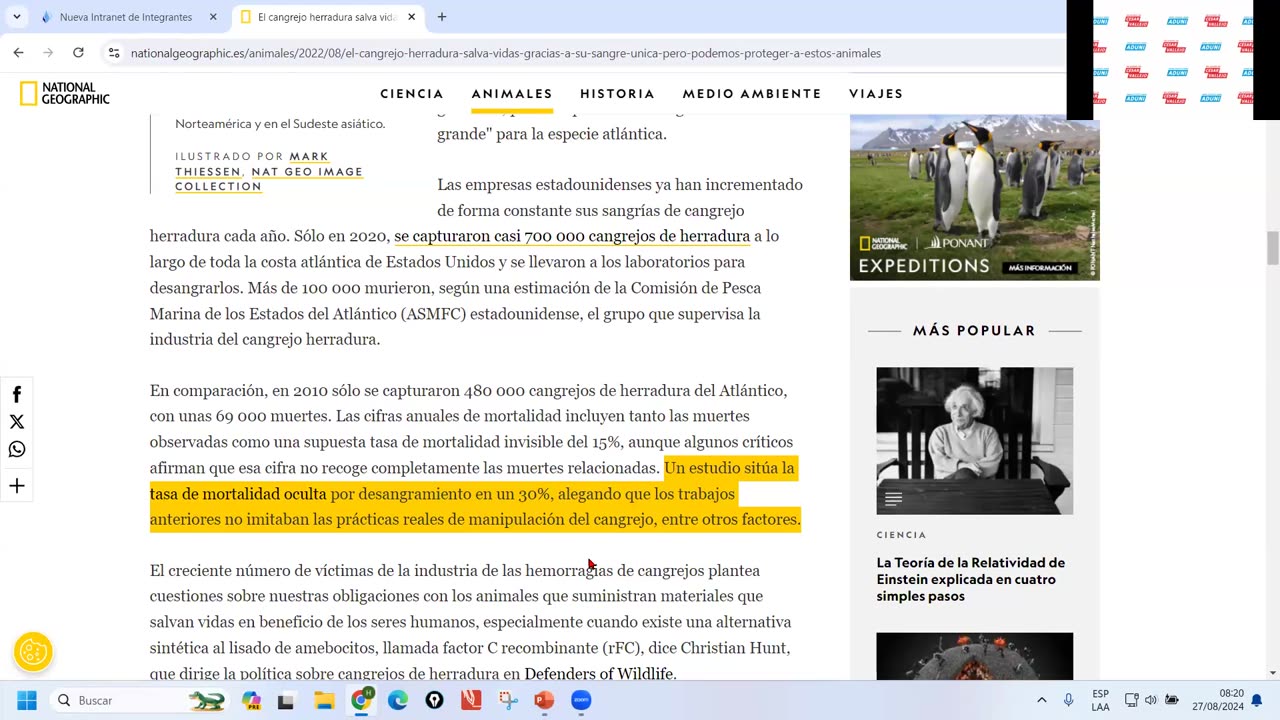1280x720 pixels.
Task: Open notifications bell icon
Action: pos(1257,700)
